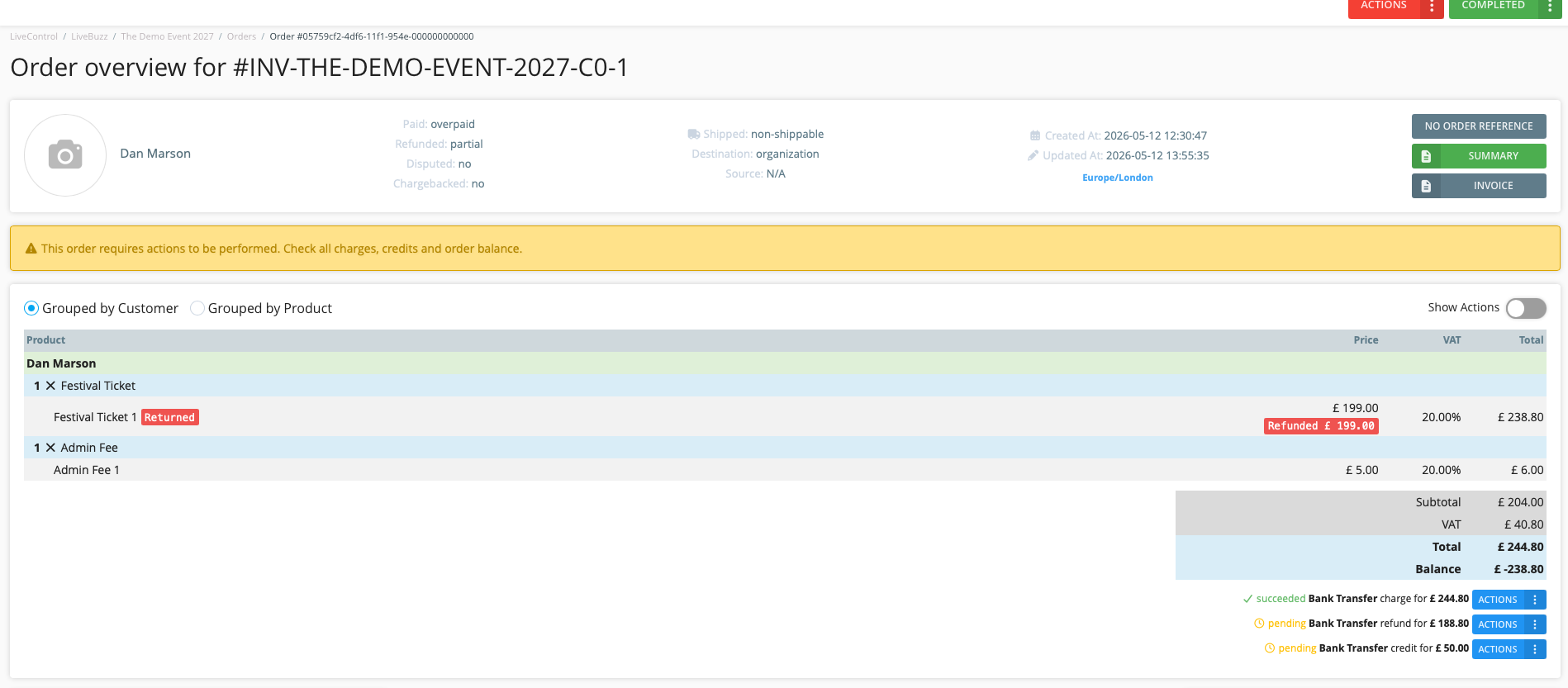Click the order ID text in breadcrumb
1568x688 pixels.
coord(372,36)
